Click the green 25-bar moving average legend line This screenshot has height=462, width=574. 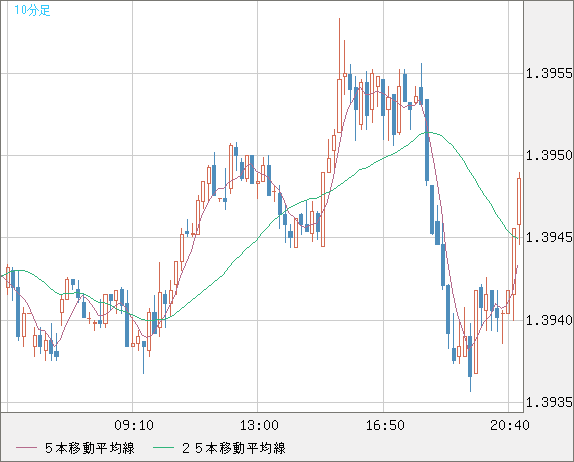click(163, 448)
